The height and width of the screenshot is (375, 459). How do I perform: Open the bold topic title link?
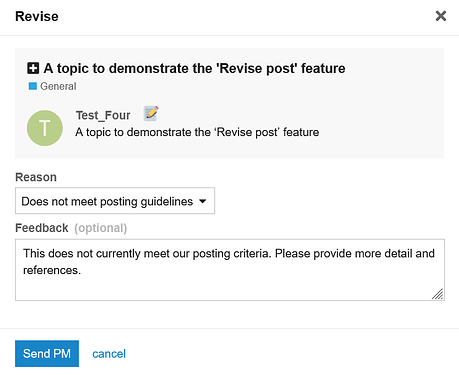(194, 68)
